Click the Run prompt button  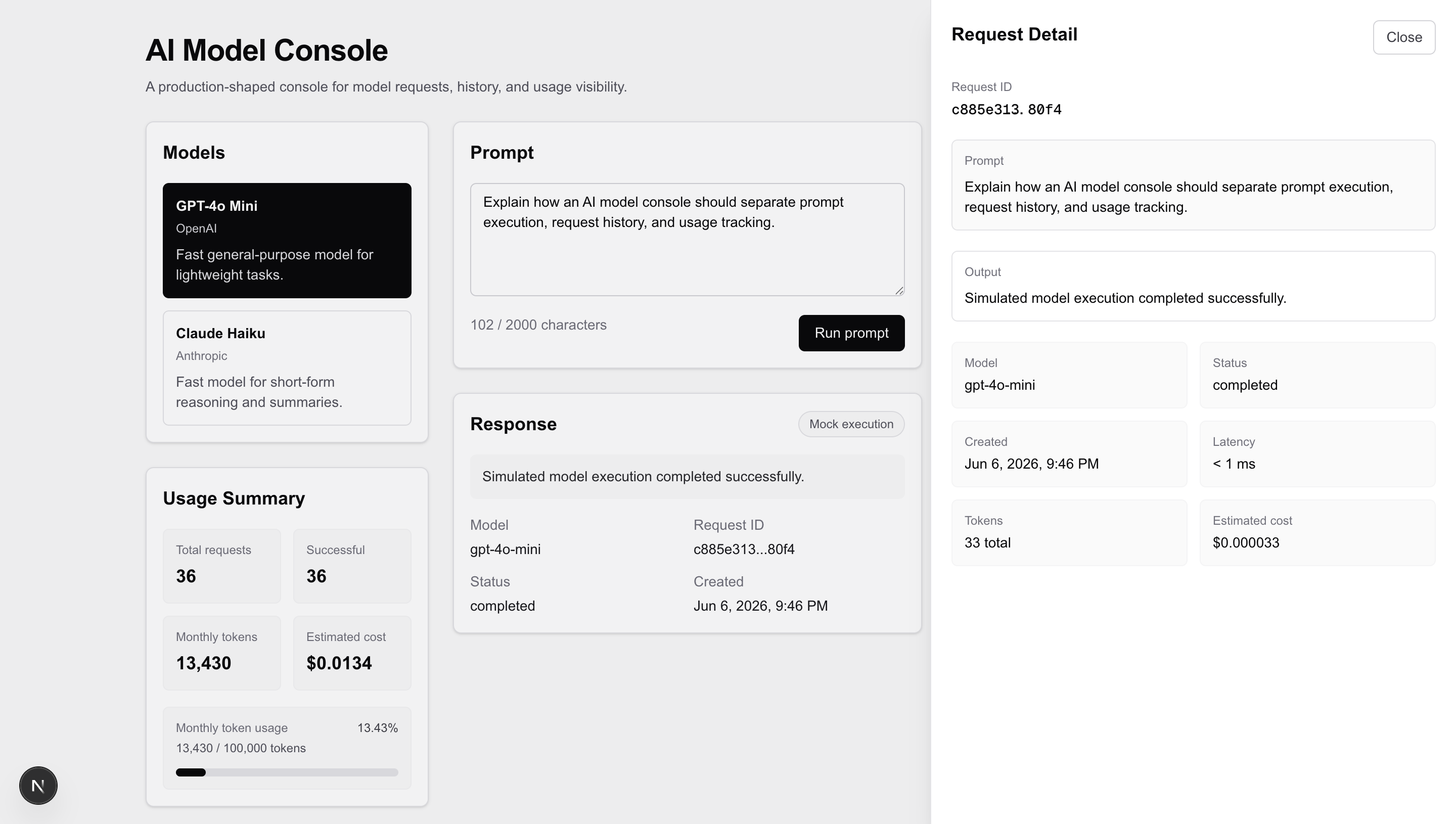point(851,333)
